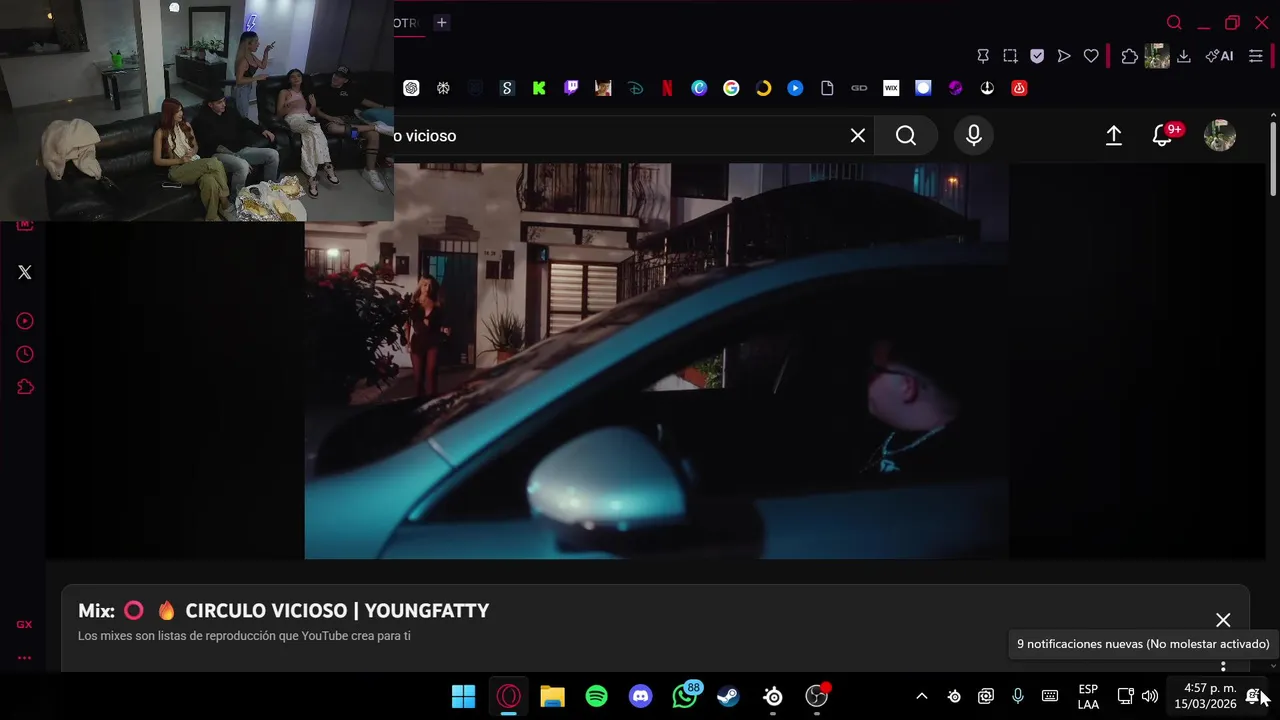
Task: Open GX Control in the sidebar
Action: 24,624
